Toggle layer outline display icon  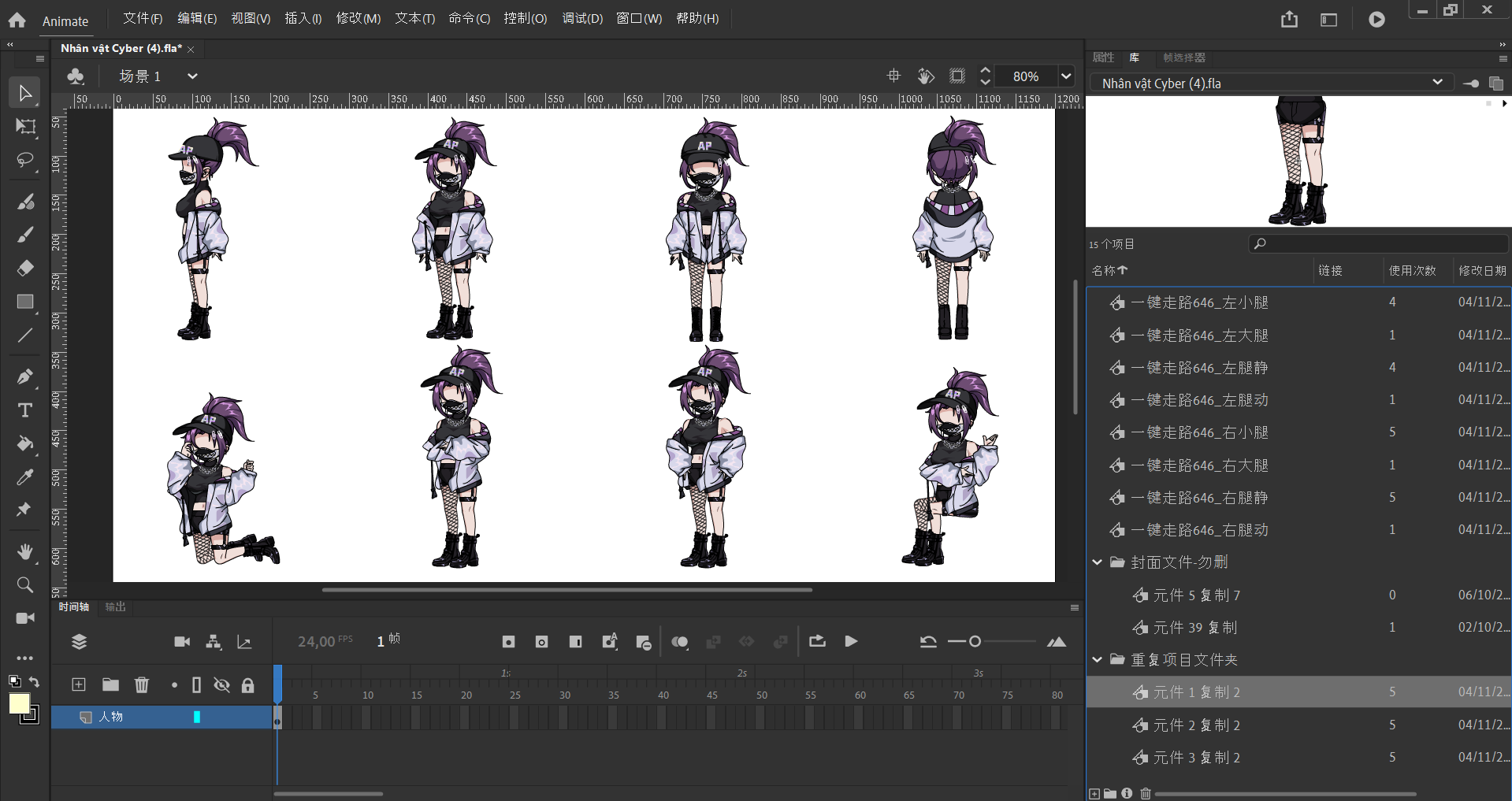[x=197, y=684]
